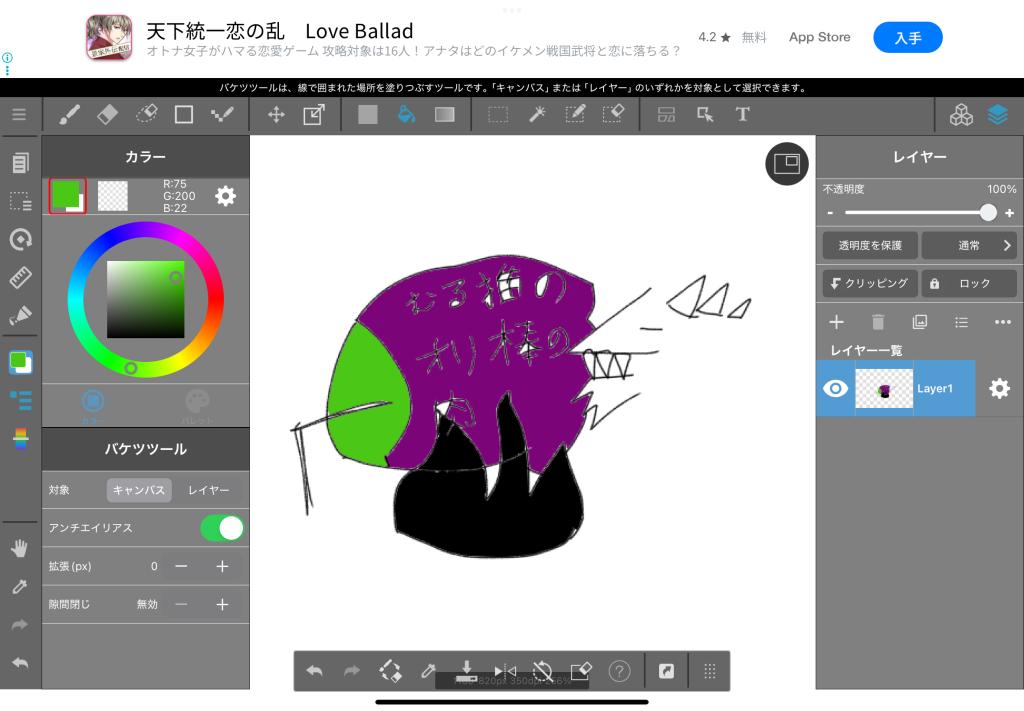
Task: Pick the Text tool
Action: [743, 115]
